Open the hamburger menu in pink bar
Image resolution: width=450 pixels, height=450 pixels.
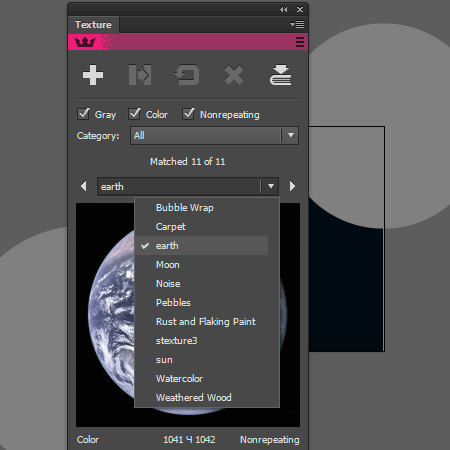point(300,42)
